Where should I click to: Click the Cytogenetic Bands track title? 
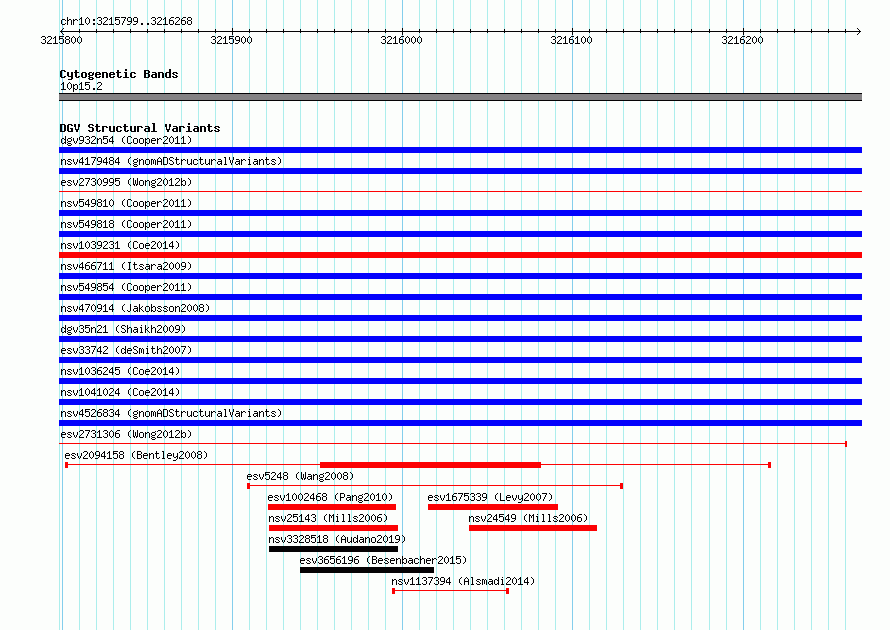point(119,74)
